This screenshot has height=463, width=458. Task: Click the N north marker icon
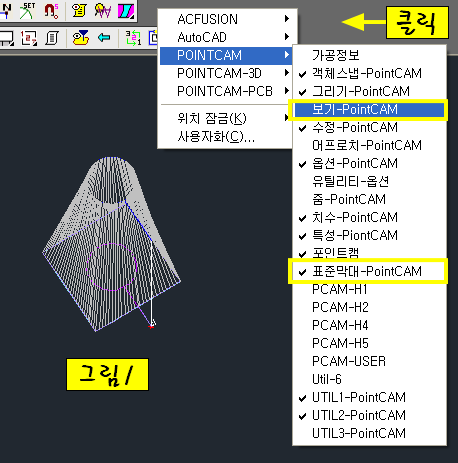tap(6, 11)
